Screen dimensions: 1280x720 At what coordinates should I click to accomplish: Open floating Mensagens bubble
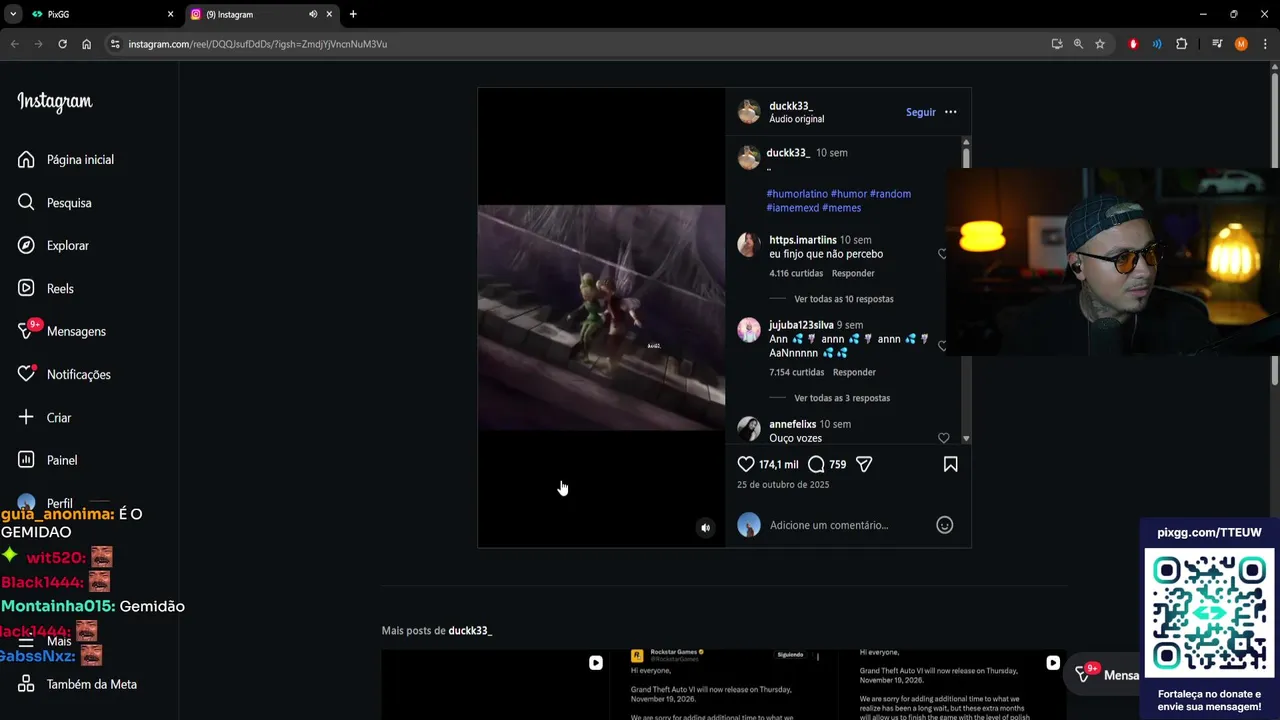(x=1106, y=675)
